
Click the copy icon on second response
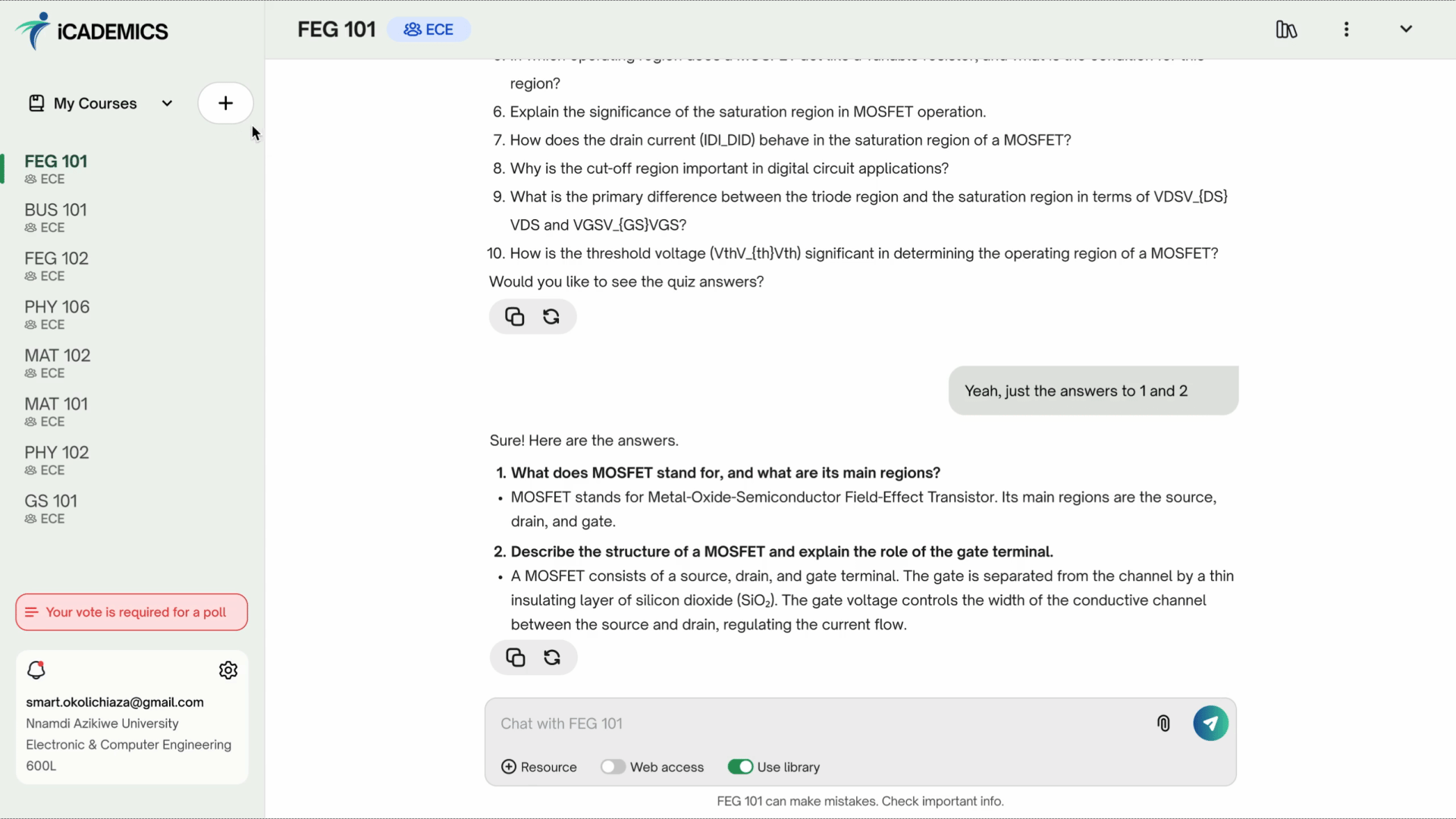tap(514, 656)
